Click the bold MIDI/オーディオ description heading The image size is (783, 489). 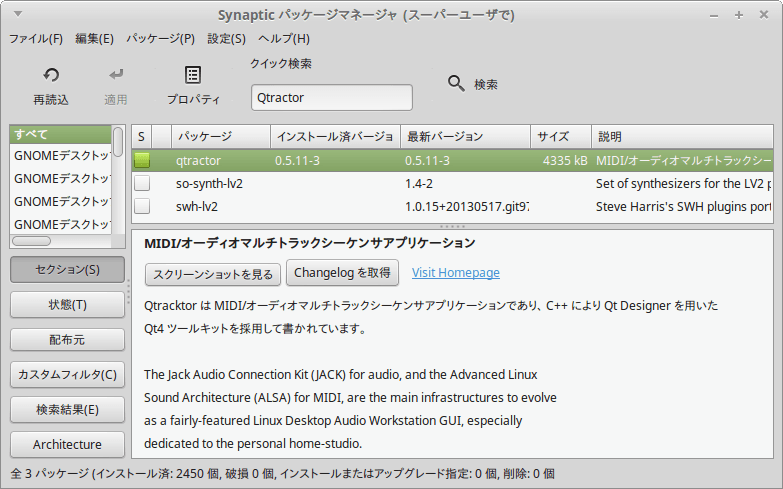(310, 243)
